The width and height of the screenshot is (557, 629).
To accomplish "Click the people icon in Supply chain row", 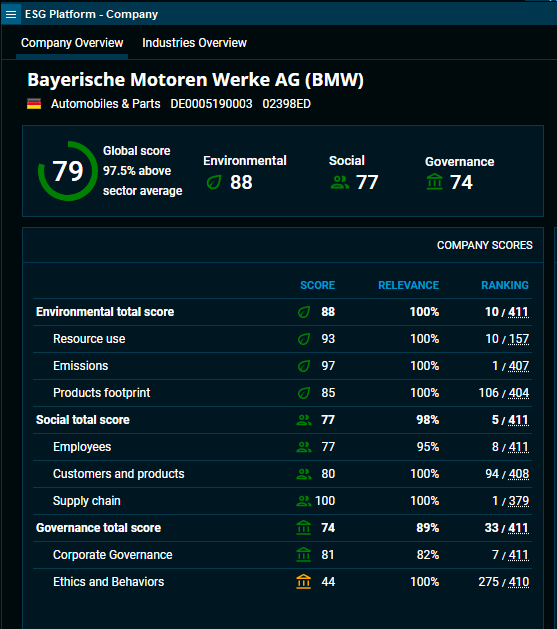I will coord(304,501).
